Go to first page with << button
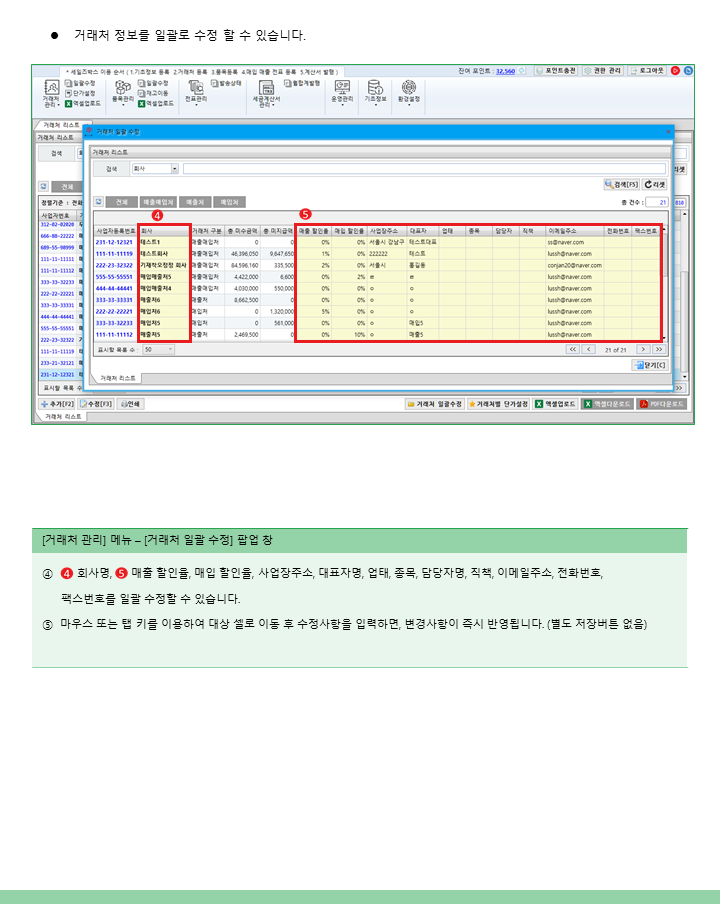 click(572, 349)
